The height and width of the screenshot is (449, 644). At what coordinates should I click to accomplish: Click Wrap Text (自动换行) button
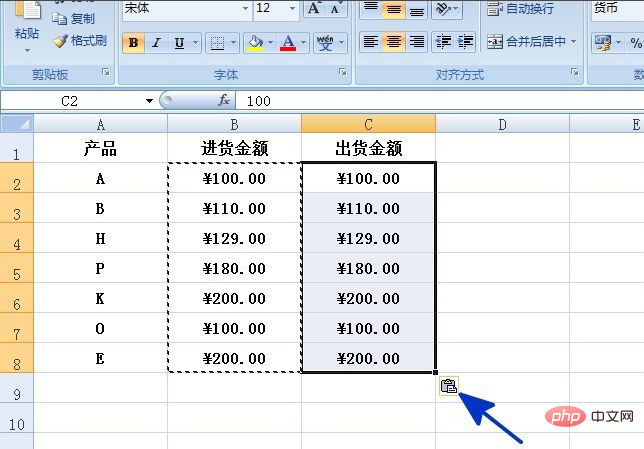520,9
